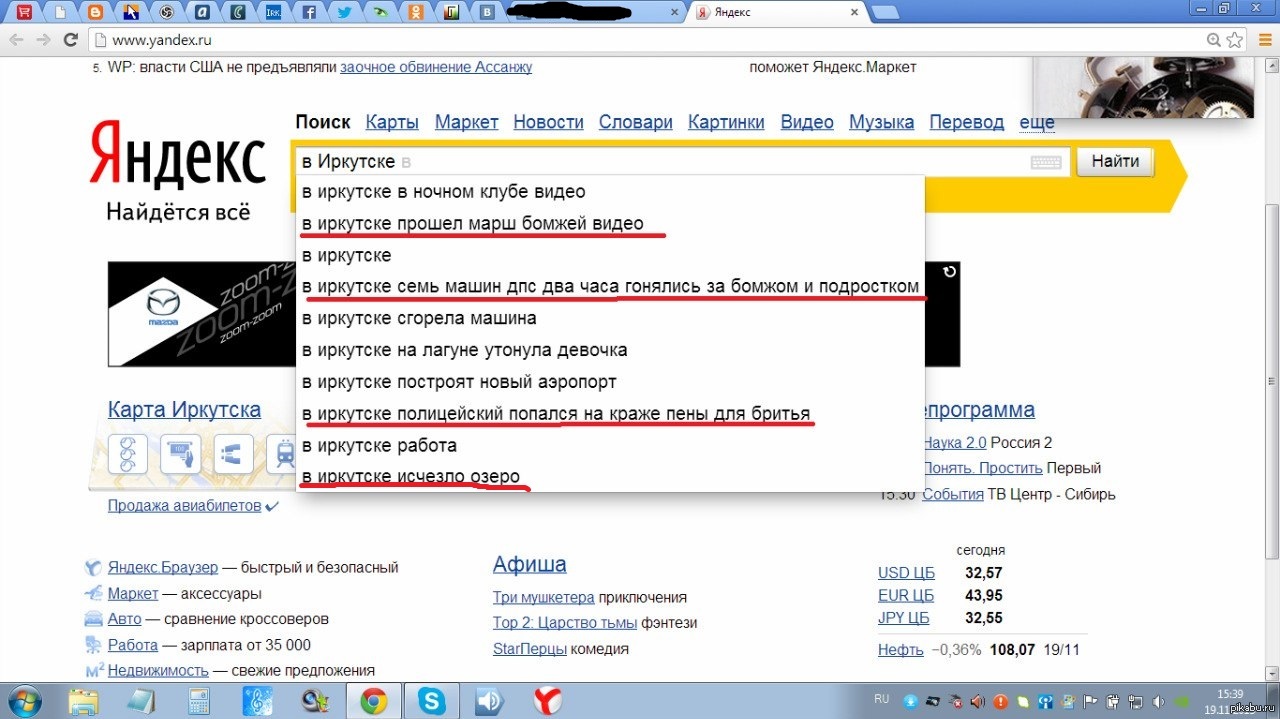Open the Картинки search section

click(726, 122)
